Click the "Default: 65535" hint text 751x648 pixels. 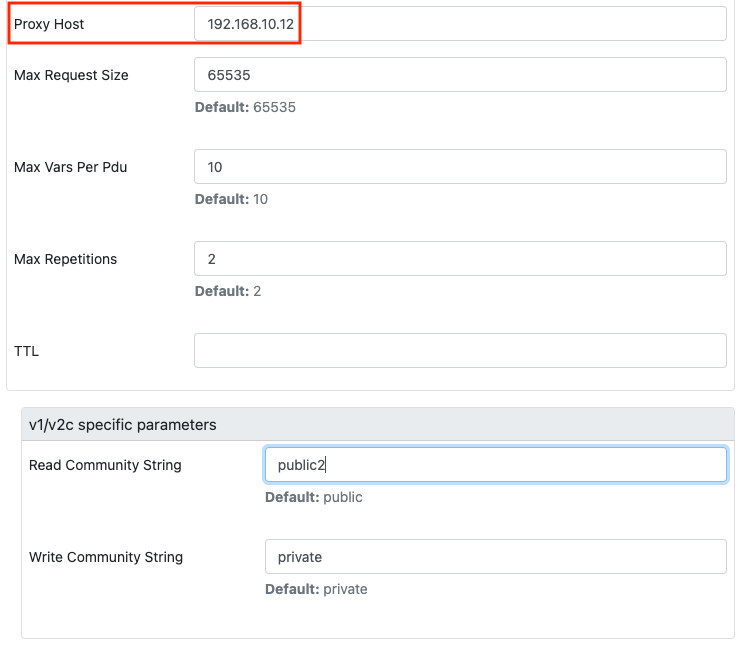pos(245,107)
